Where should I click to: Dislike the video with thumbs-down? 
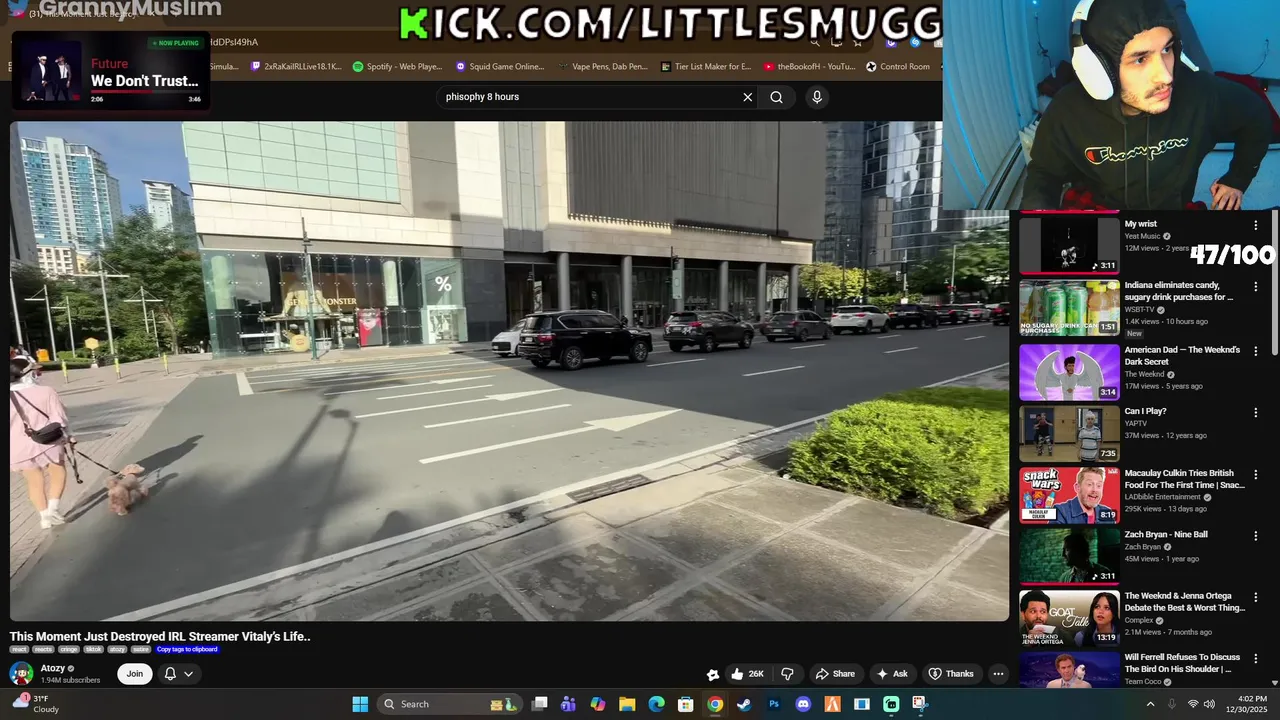click(x=787, y=674)
